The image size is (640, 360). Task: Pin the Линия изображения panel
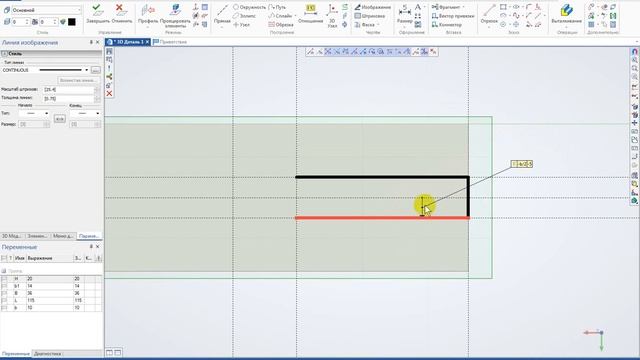pos(91,42)
